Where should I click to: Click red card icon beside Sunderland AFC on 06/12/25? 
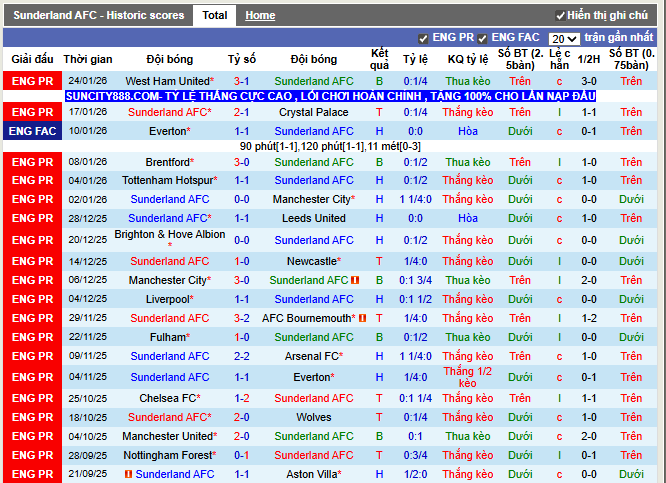pyautogui.click(x=355, y=280)
